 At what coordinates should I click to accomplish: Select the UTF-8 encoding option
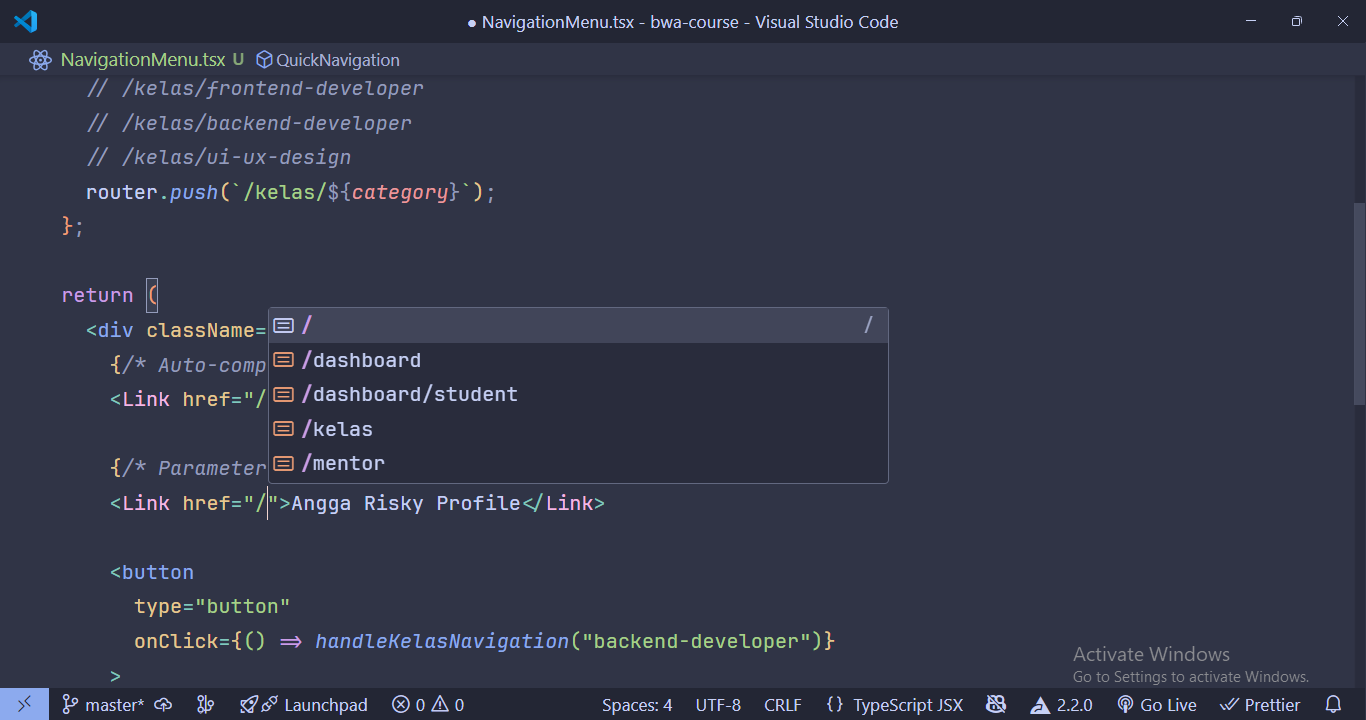click(718, 705)
